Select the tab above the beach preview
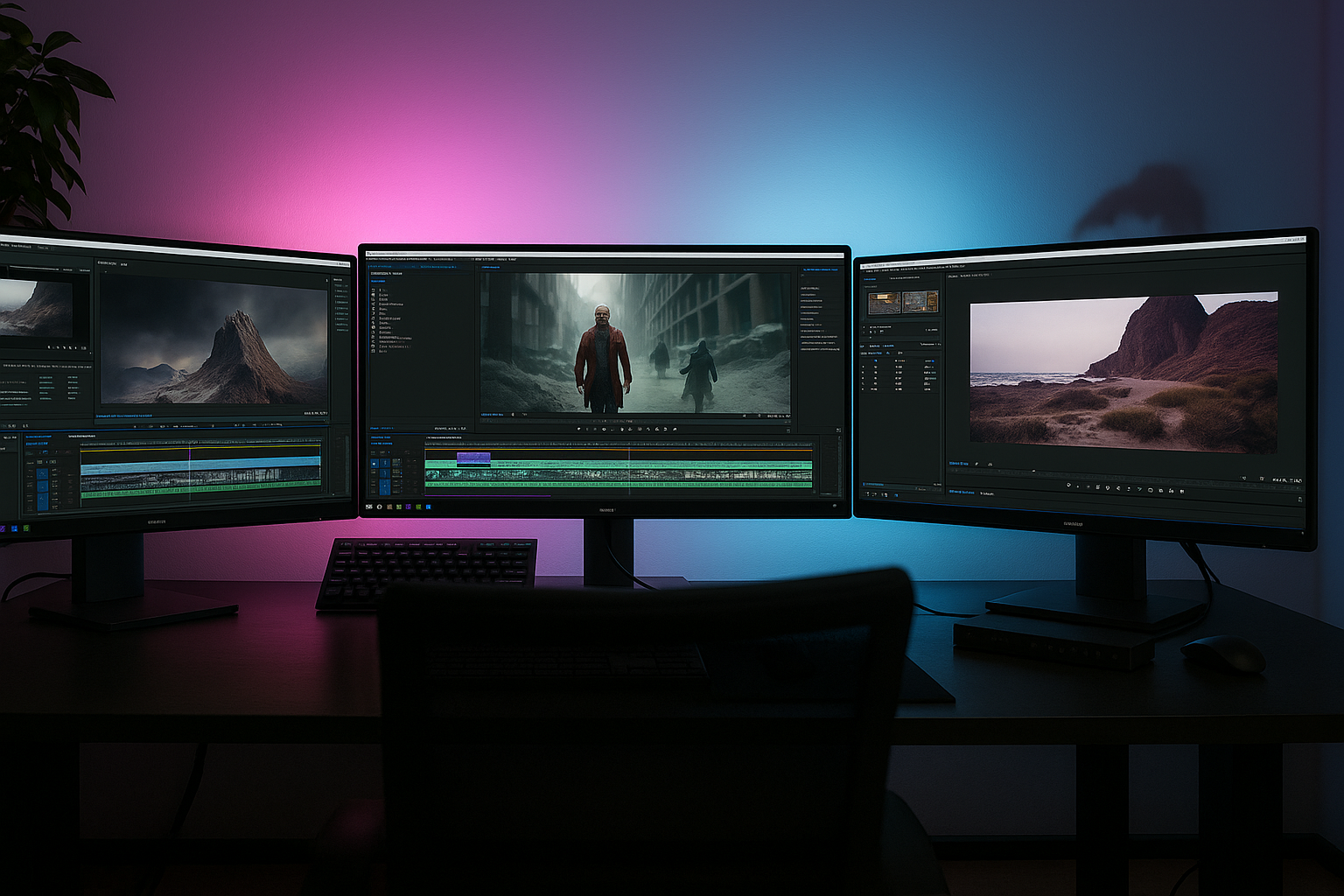Viewport: 1344px width, 896px height. click(955, 276)
